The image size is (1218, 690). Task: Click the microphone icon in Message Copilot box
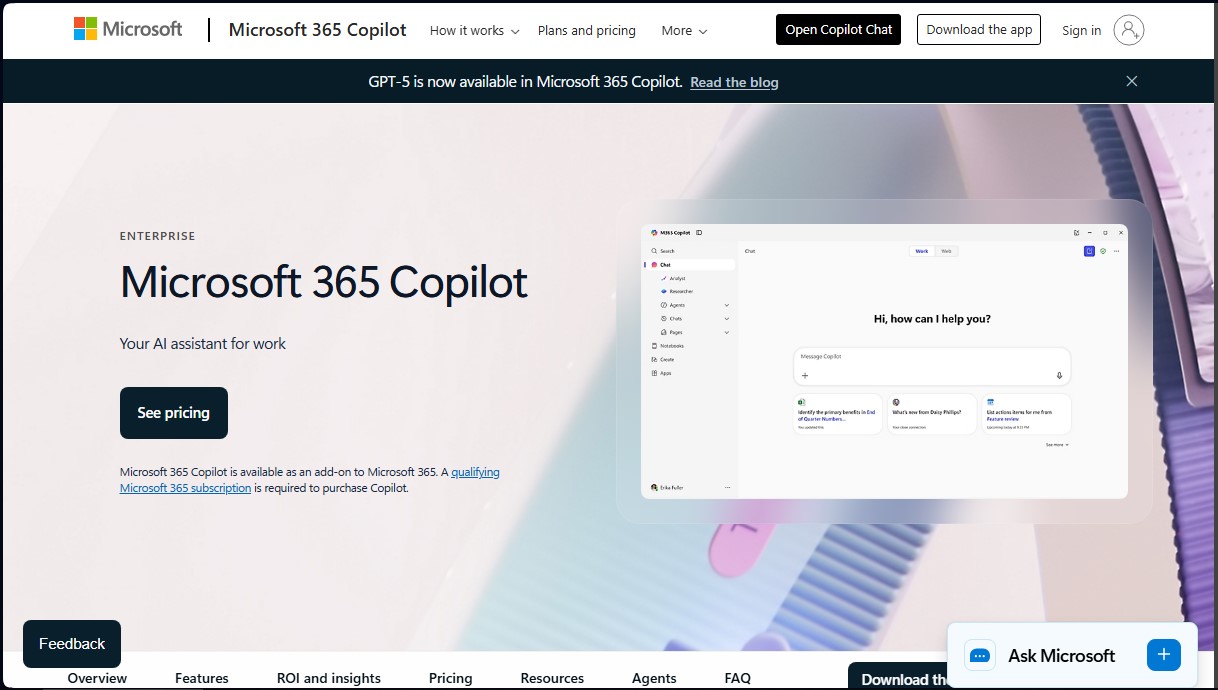[x=1059, y=374]
